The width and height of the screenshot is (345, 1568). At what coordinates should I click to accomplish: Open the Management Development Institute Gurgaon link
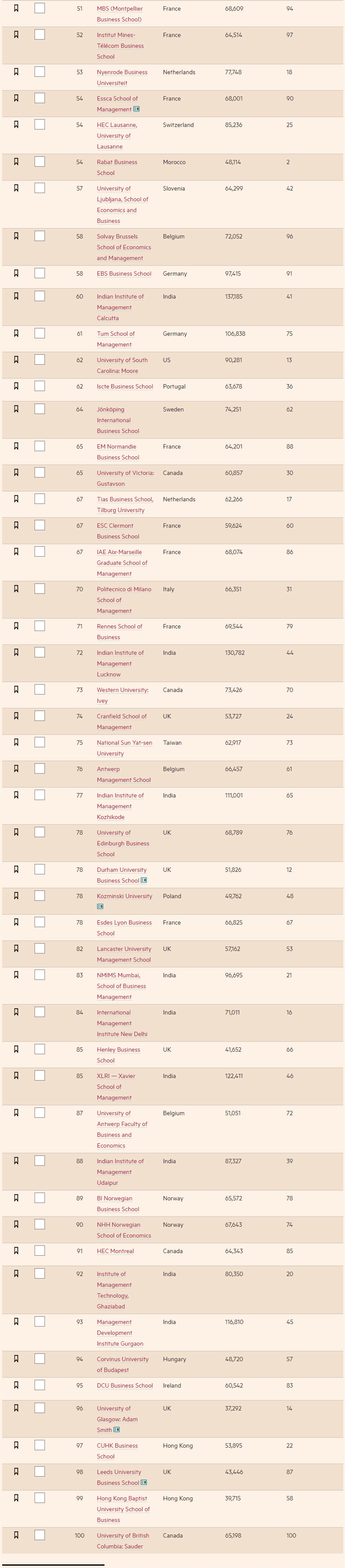[120, 1332]
